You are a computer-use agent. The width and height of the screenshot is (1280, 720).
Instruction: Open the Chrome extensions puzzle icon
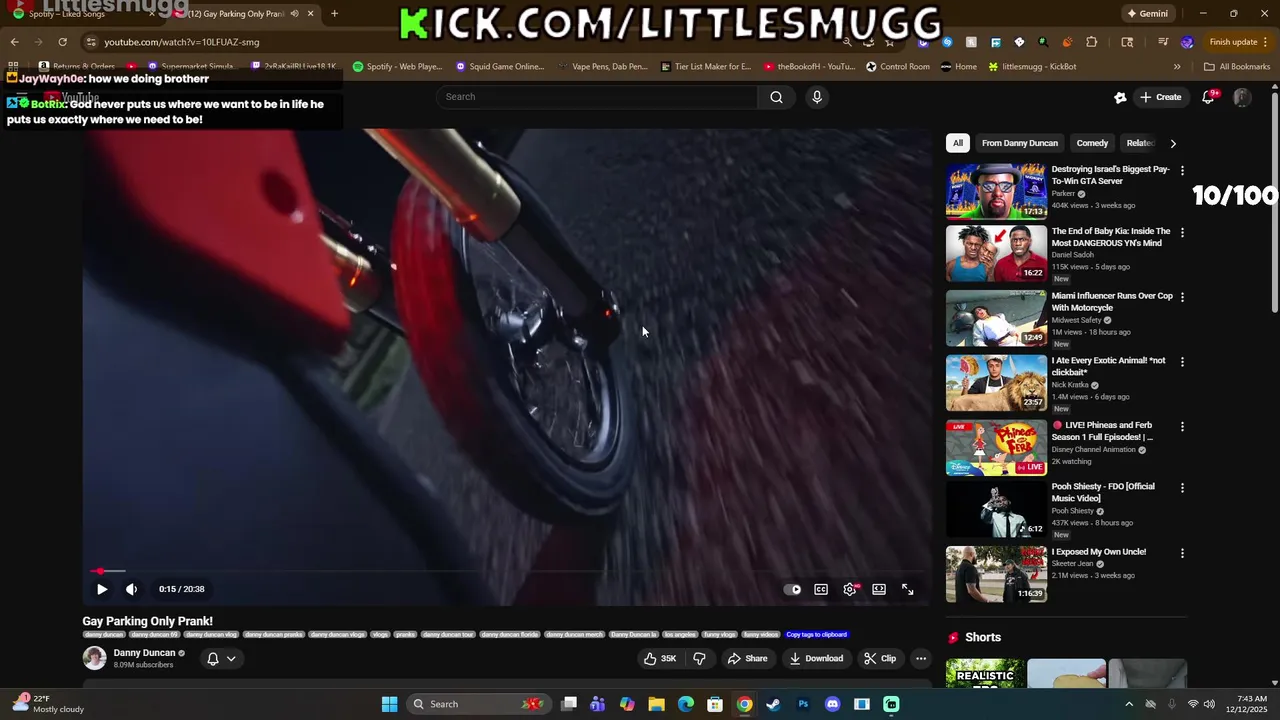1091,42
